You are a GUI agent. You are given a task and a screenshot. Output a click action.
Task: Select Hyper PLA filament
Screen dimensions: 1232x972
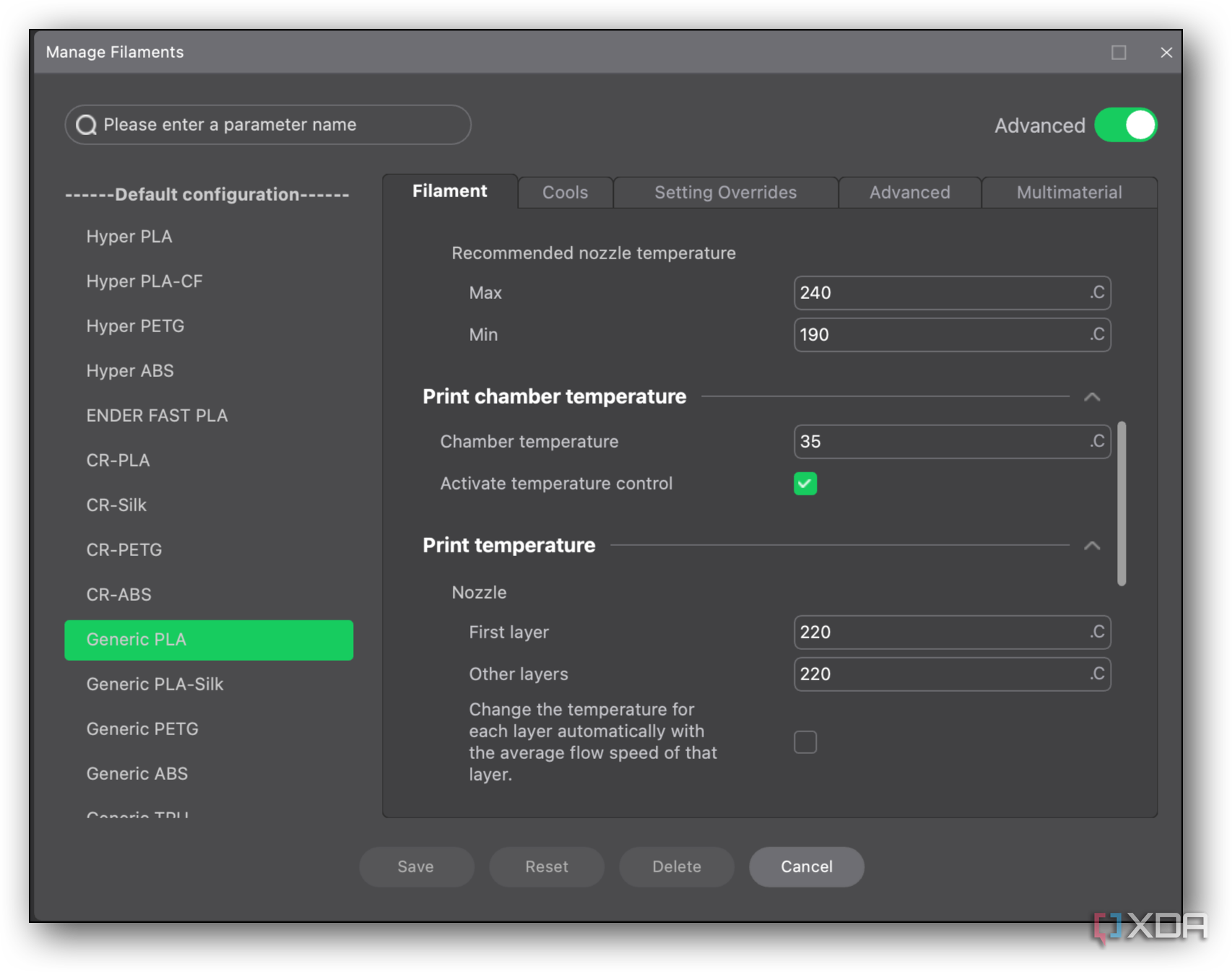point(209,237)
